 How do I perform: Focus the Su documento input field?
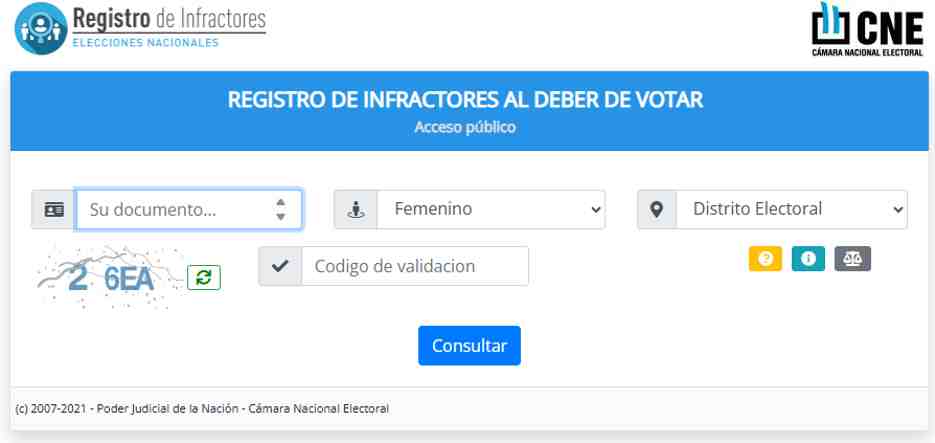tap(189, 209)
